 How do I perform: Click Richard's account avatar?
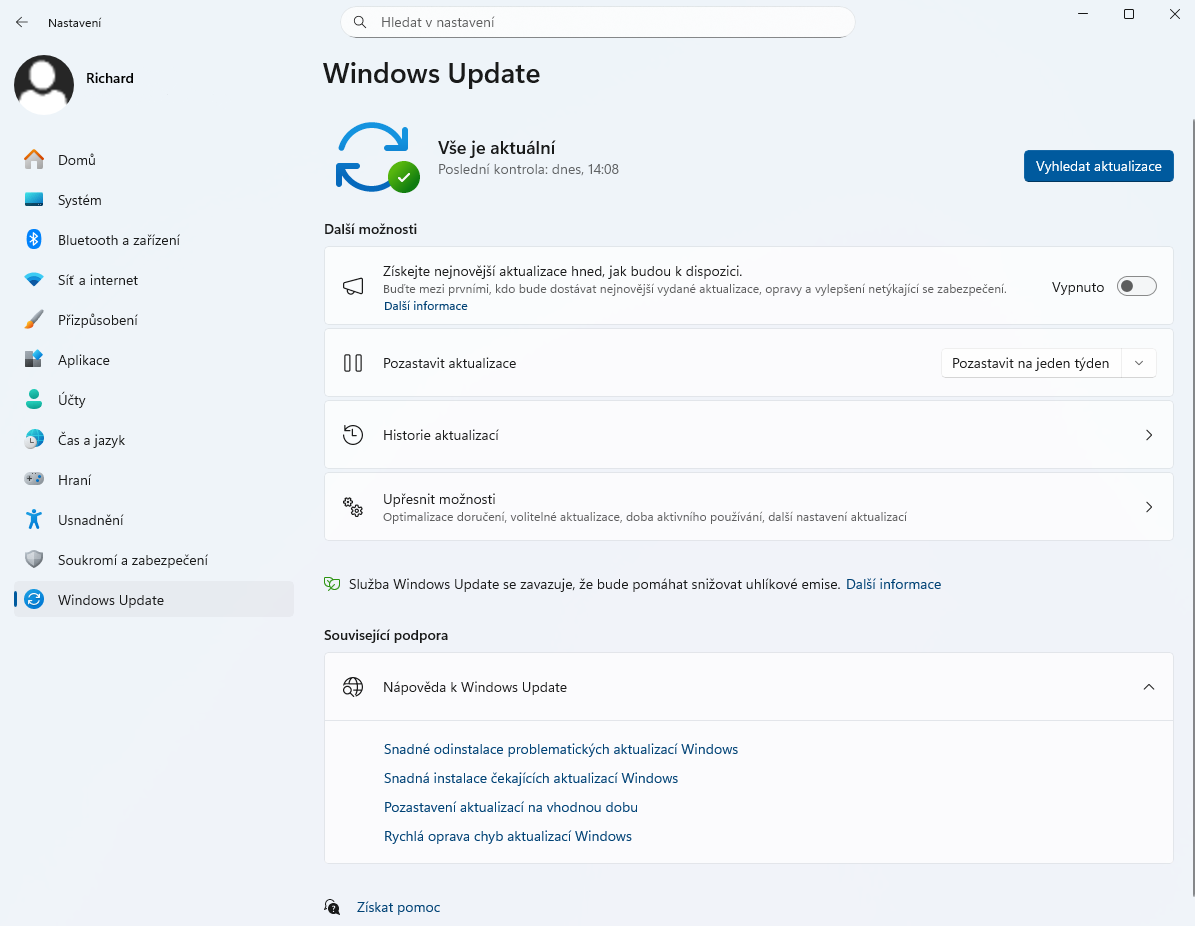[x=44, y=85]
